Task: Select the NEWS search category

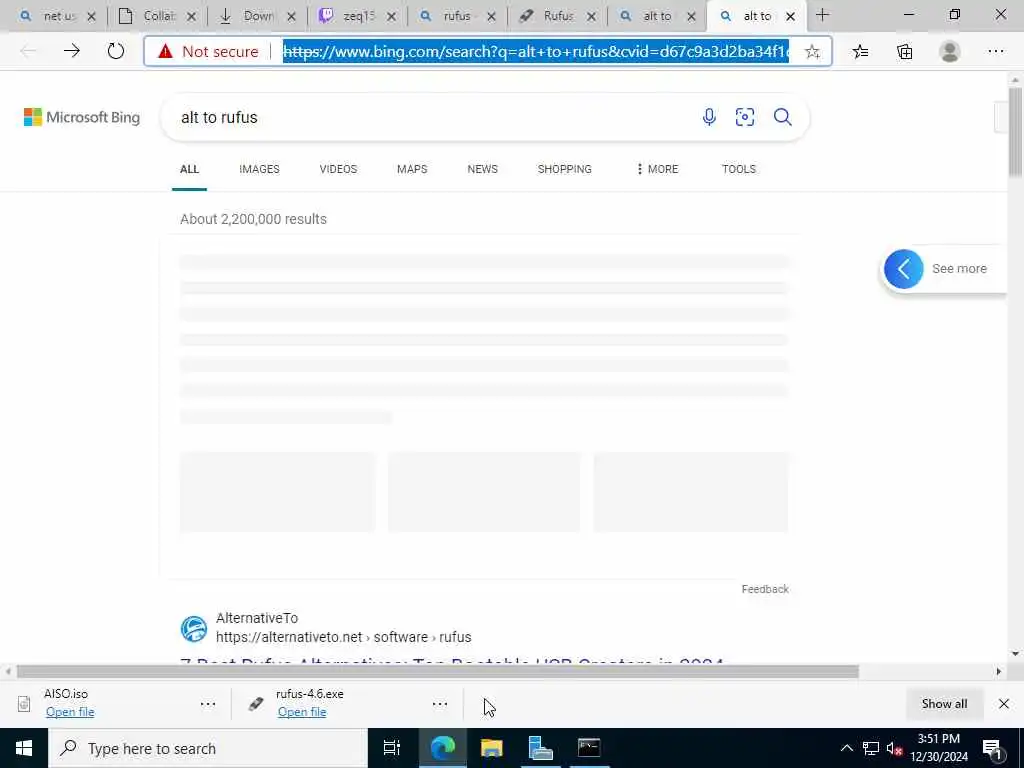Action: click(x=483, y=168)
